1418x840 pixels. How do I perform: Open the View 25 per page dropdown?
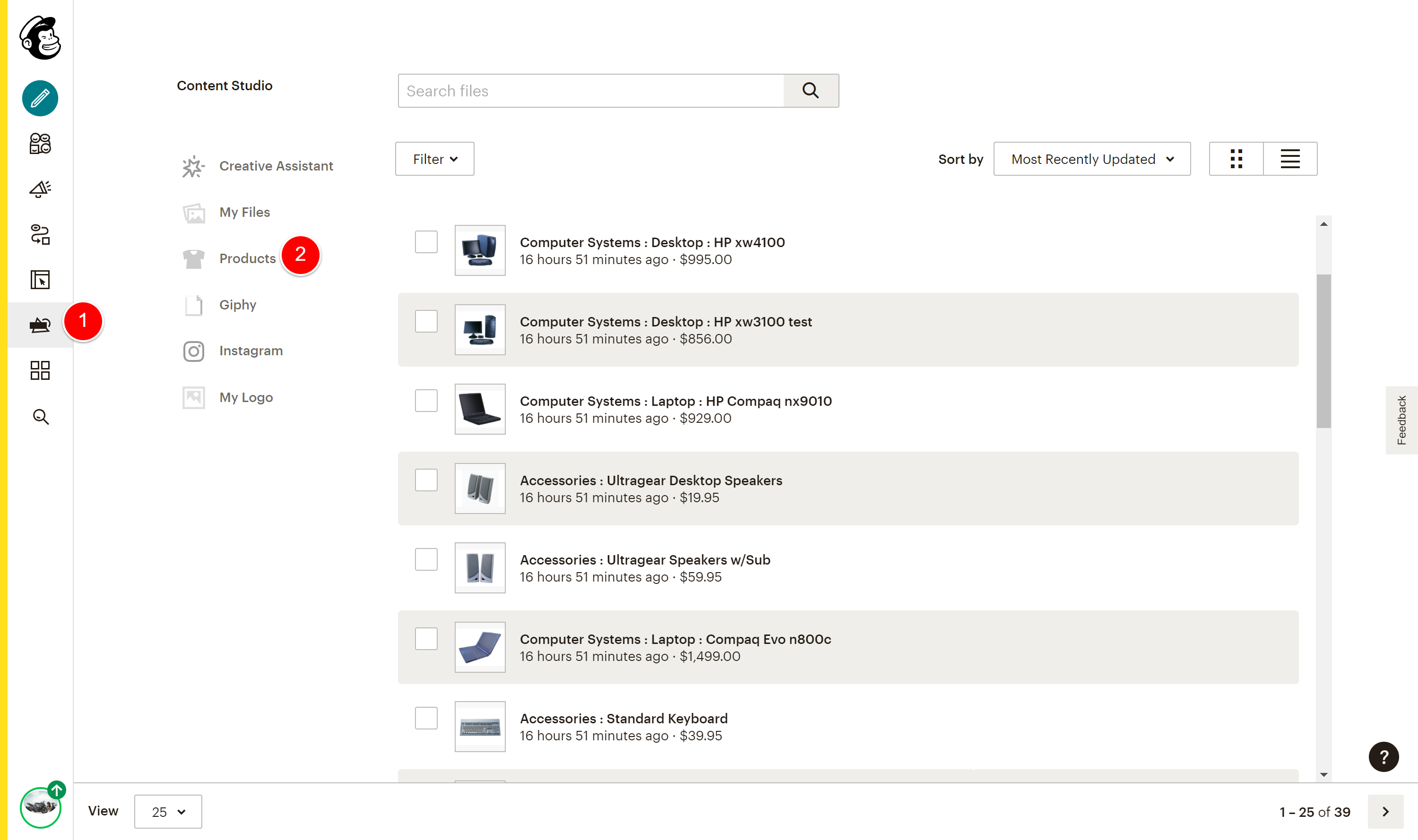click(x=168, y=812)
